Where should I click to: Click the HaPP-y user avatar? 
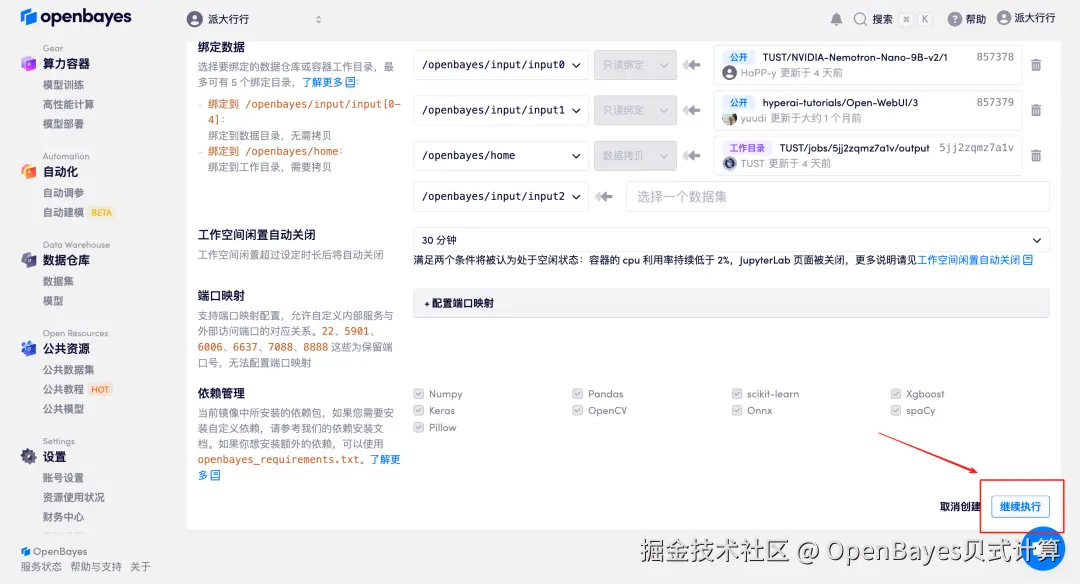click(729, 73)
